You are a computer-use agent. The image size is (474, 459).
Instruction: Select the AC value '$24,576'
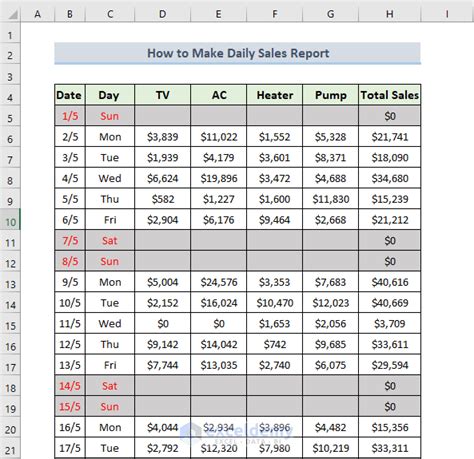(219, 282)
